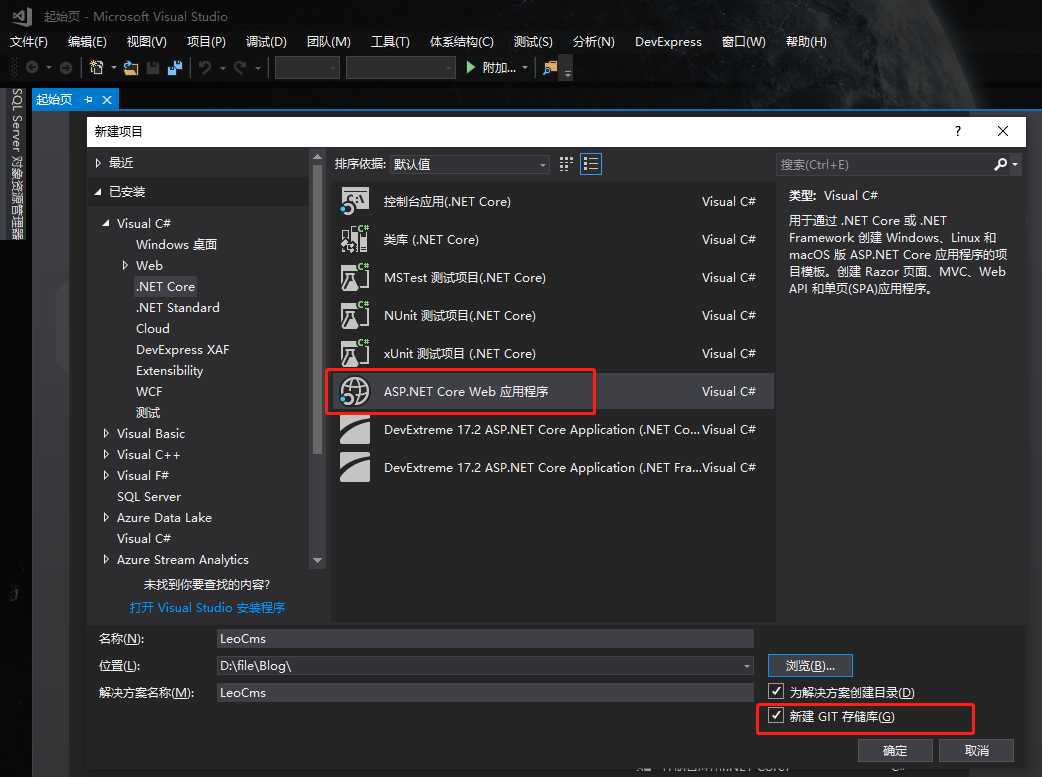Select MSTest 测试项目 template icon

[x=355, y=277]
